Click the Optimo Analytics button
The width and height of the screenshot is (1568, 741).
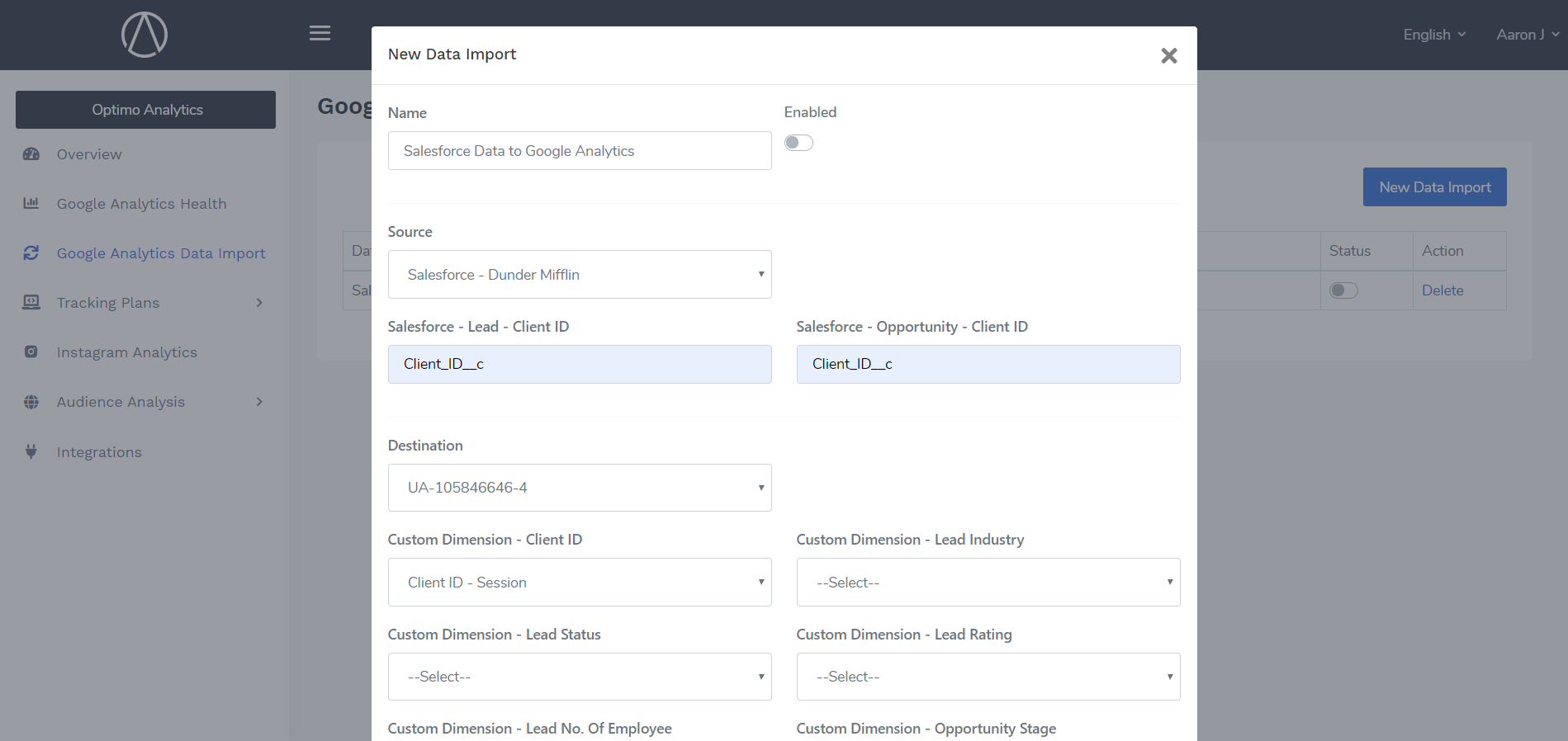point(145,110)
